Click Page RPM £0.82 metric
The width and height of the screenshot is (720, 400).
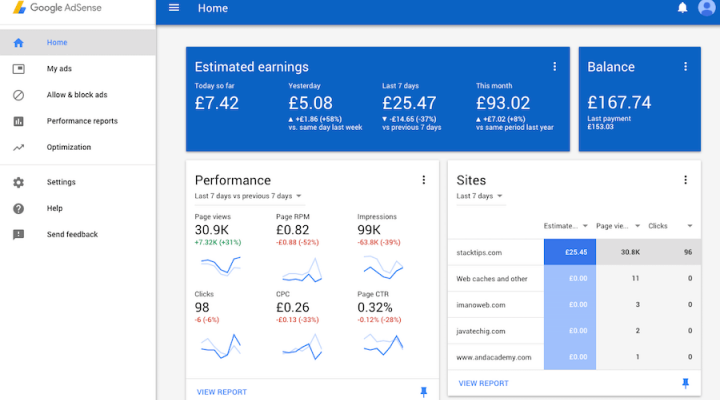coord(292,230)
